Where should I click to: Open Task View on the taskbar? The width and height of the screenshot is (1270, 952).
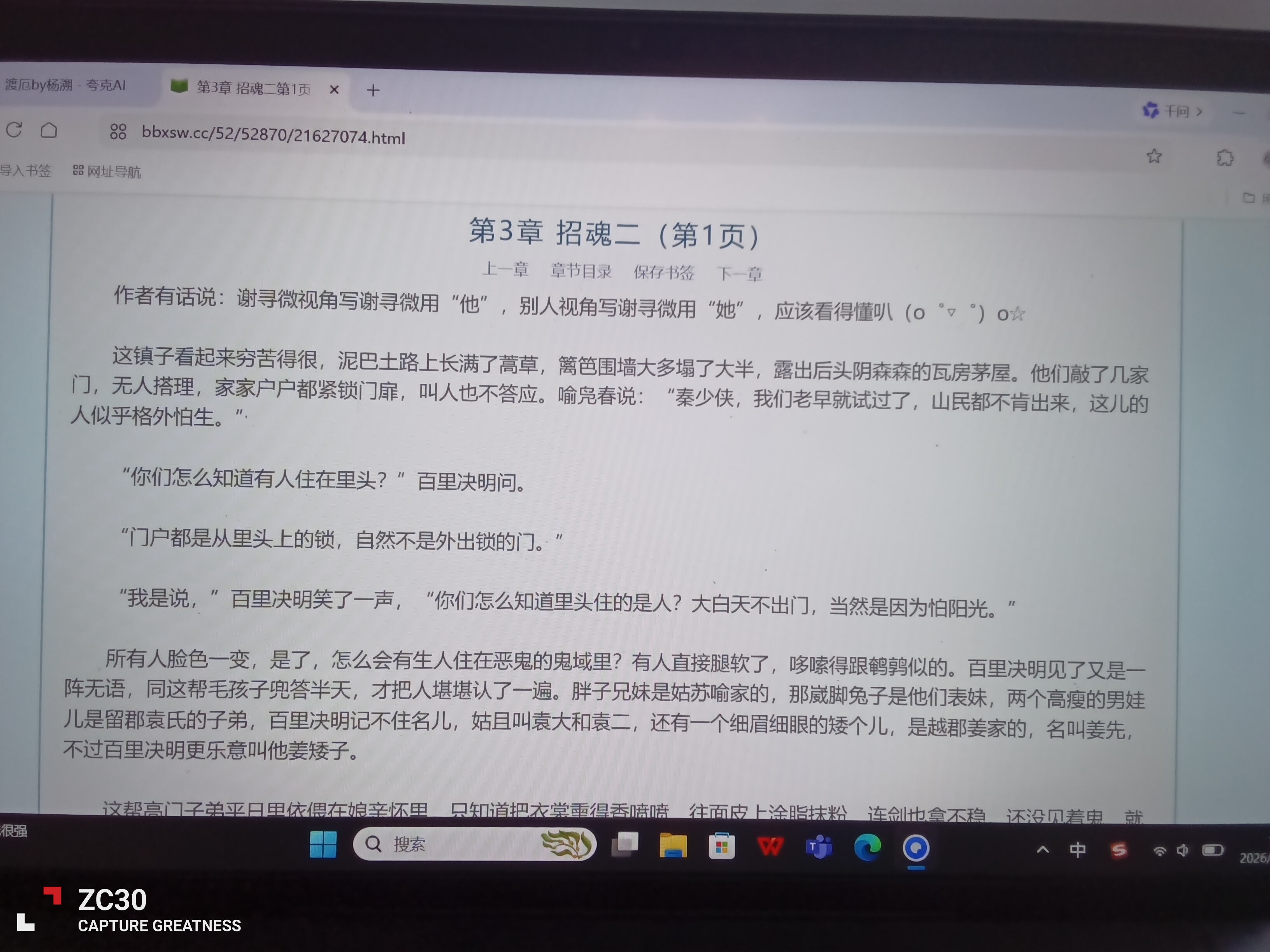point(624,845)
